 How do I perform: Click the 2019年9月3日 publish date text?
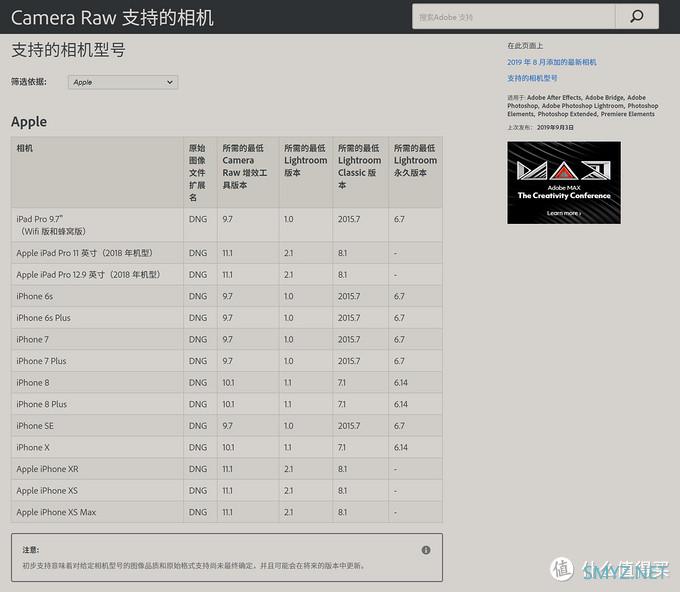555,128
